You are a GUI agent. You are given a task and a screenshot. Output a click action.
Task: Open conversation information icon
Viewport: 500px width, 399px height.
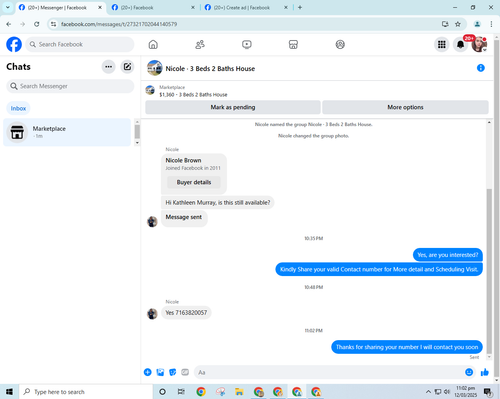tap(481, 68)
